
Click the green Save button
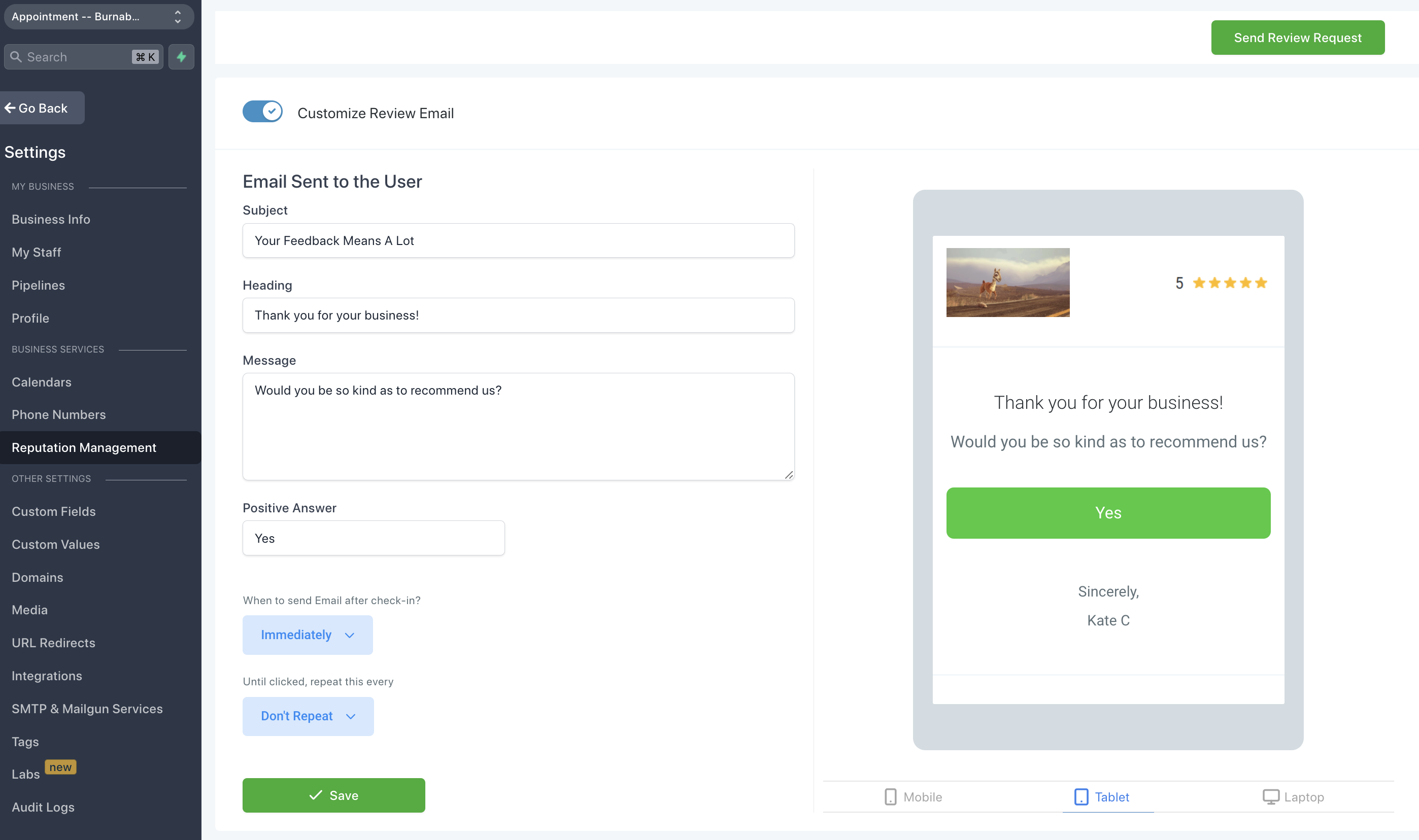pyautogui.click(x=334, y=795)
